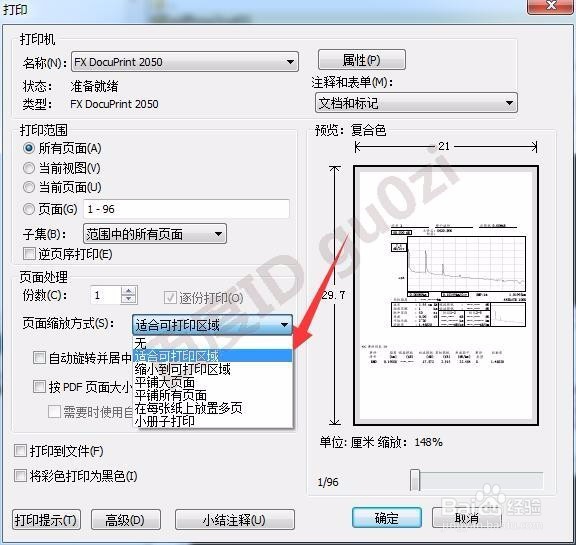Decrease copies with the down spinner arrow
Screen dimensions: 576x545
(129, 299)
